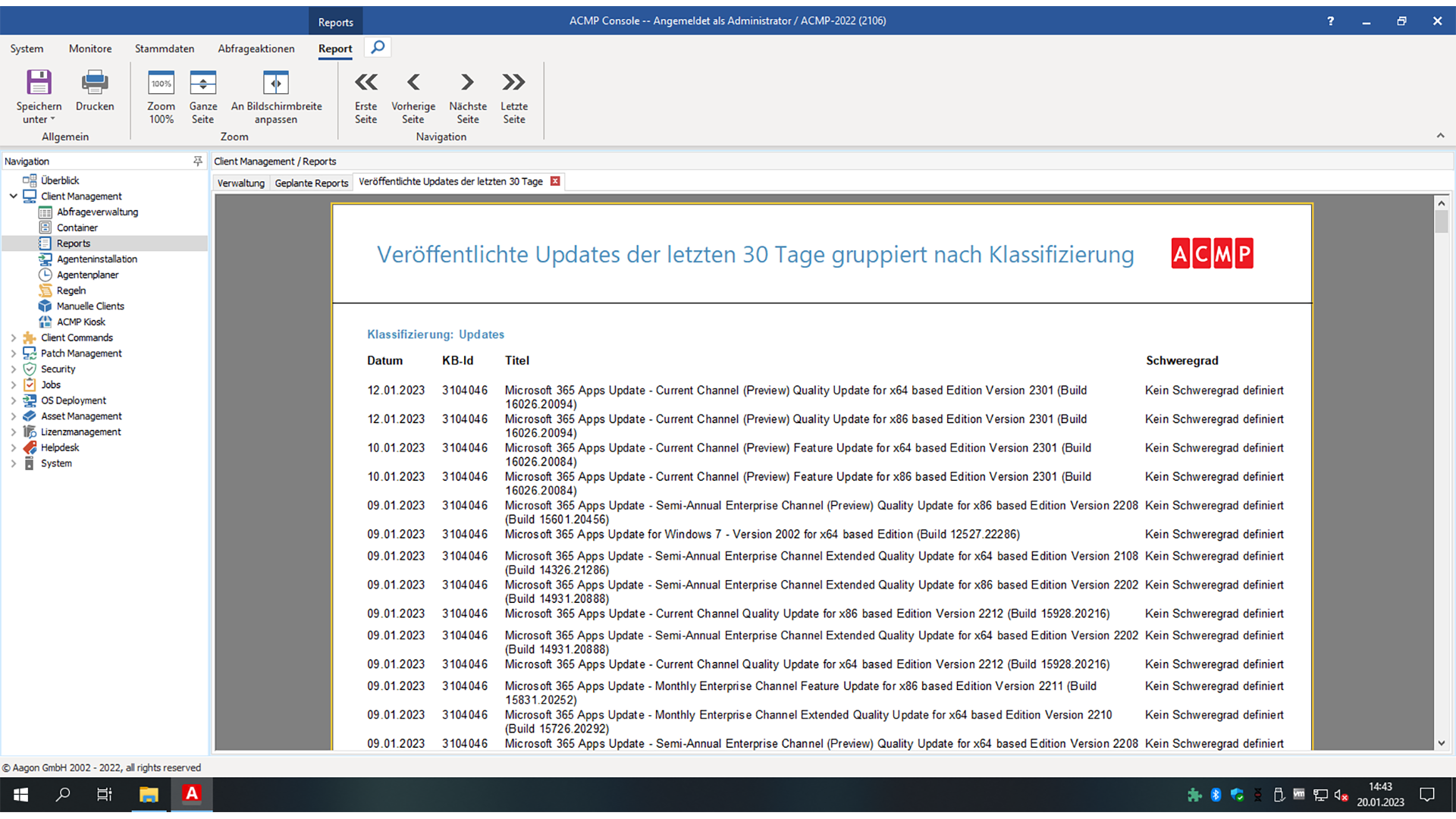
Task: Expand the Client Commands node
Action: coord(13,337)
